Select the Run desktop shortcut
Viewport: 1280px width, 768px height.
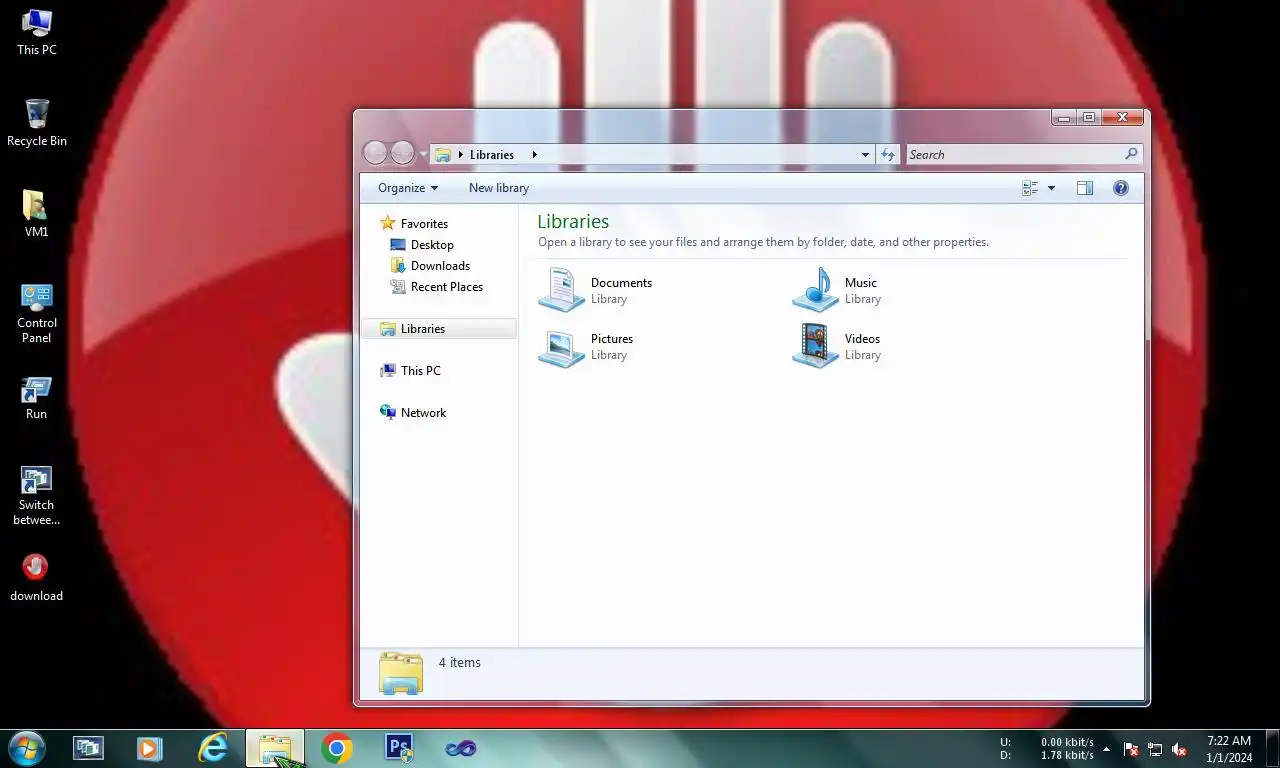(37, 397)
